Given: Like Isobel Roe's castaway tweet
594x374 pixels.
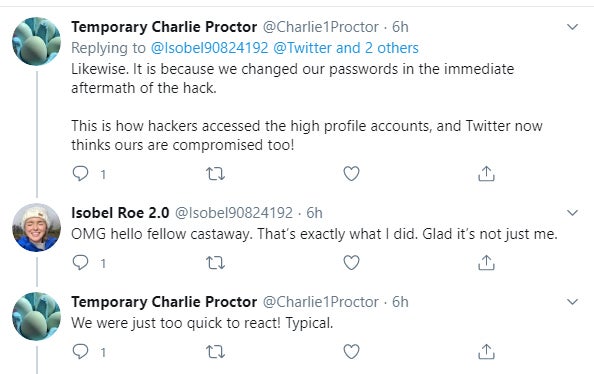Looking at the screenshot, I should 351,262.
